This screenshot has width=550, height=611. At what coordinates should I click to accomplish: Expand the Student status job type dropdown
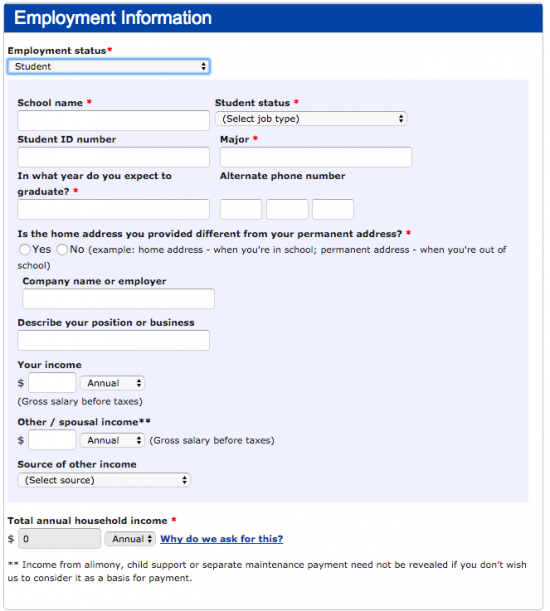[311, 119]
